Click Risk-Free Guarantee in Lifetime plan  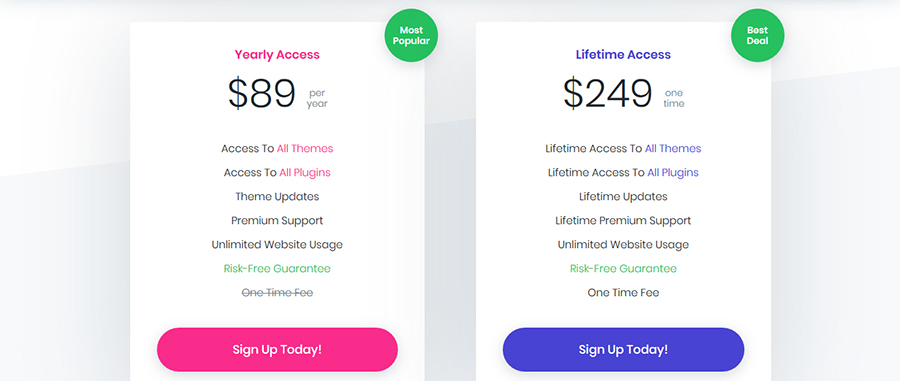click(x=623, y=269)
